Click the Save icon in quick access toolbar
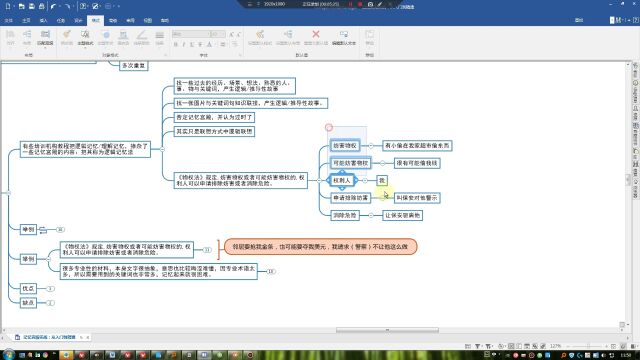The height and width of the screenshot is (360, 640). [x=31, y=7]
